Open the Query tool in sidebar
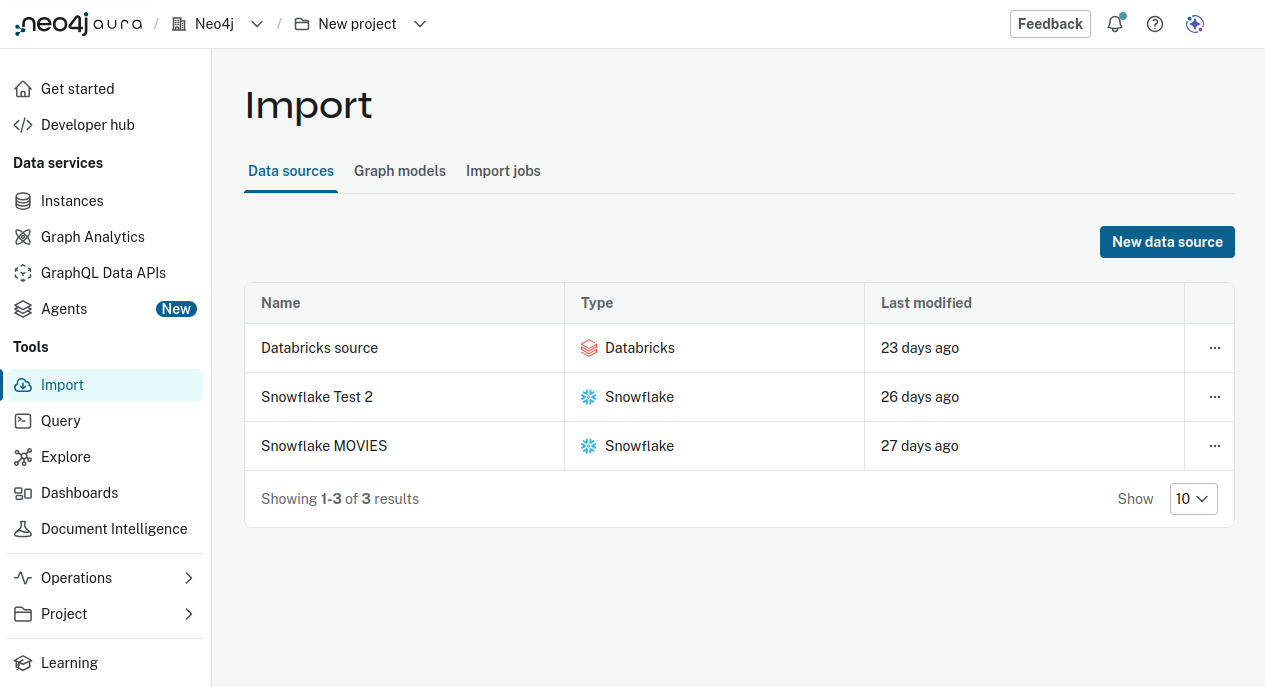 point(105,421)
